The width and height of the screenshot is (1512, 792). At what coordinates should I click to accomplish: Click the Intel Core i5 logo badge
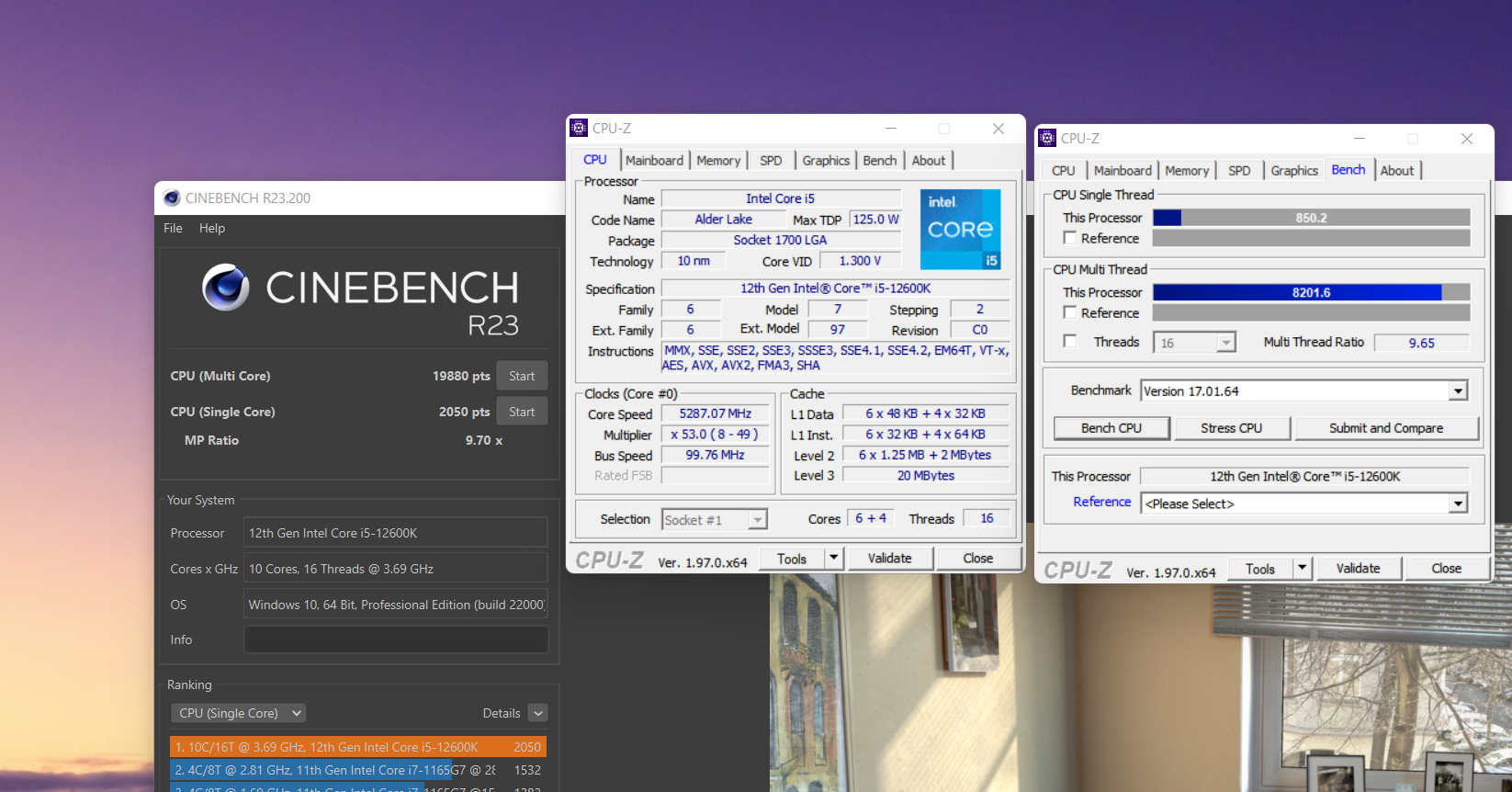point(960,230)
